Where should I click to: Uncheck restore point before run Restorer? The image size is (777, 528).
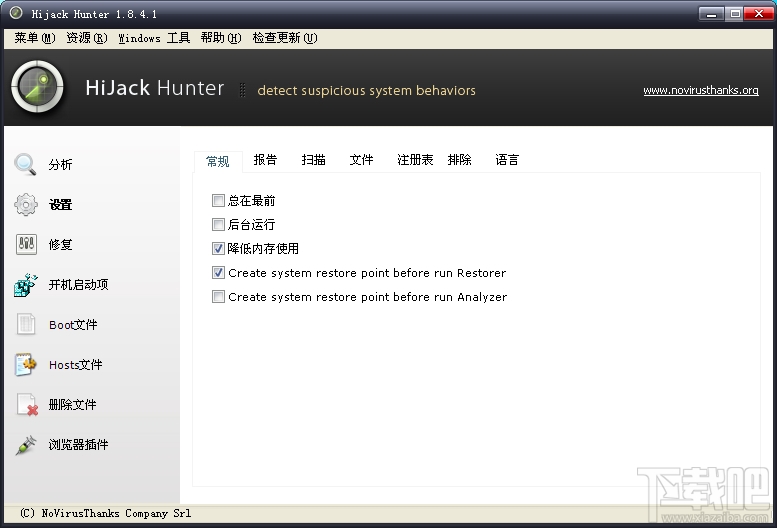[218, 272]
